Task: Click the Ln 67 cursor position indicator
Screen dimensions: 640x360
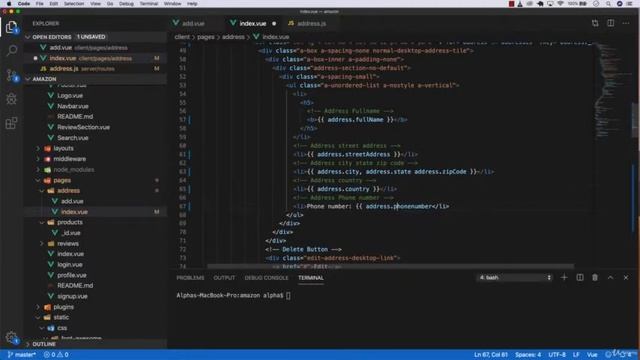Action: click(491, 355)
